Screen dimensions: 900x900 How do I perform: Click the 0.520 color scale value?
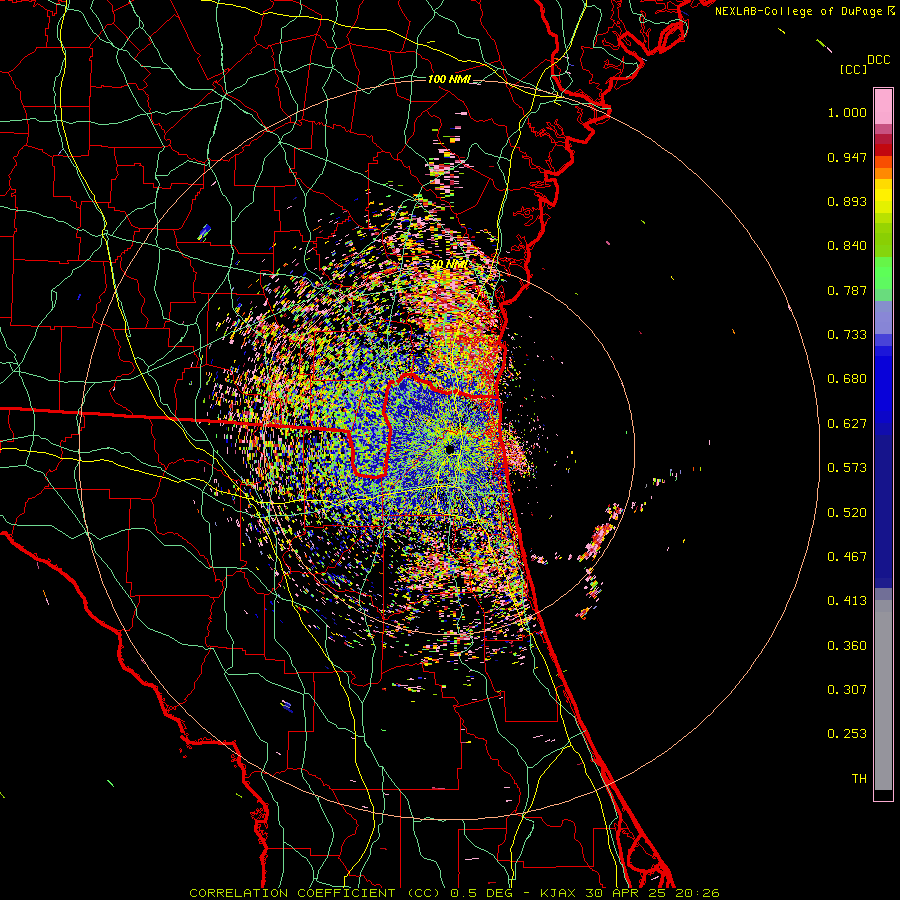[x=847, y=513]
